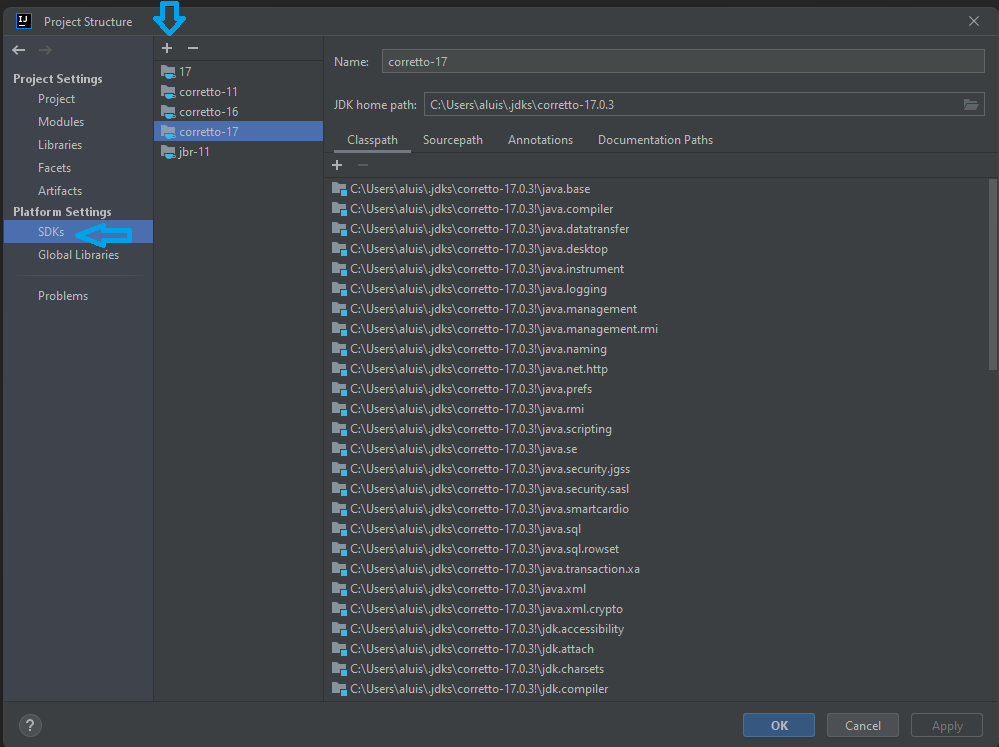Close the Project Structure dialog
The width and height of the screenshot is (999, 747).
pos(974,21)
